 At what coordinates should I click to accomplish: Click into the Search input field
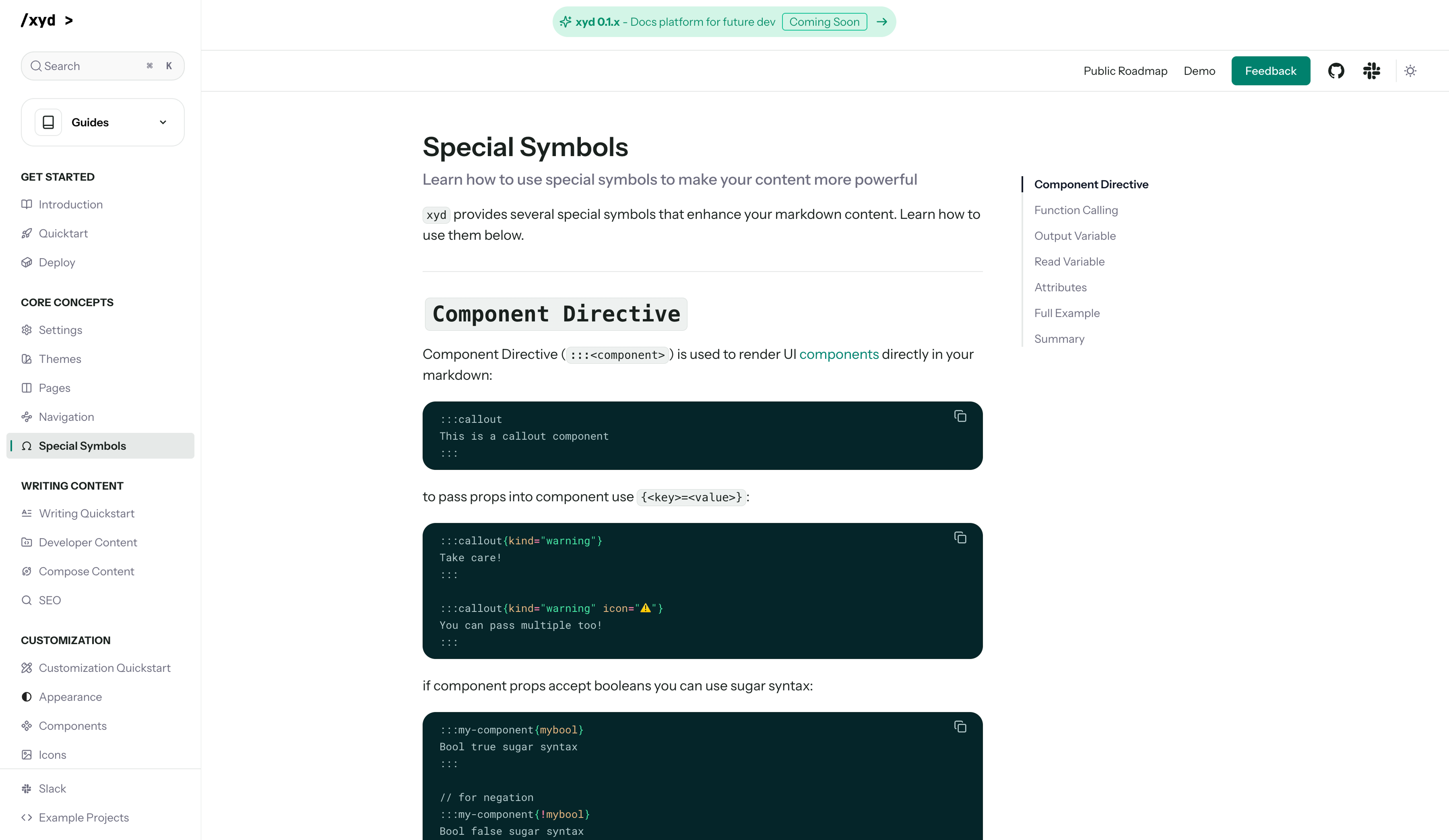[92, 66]
